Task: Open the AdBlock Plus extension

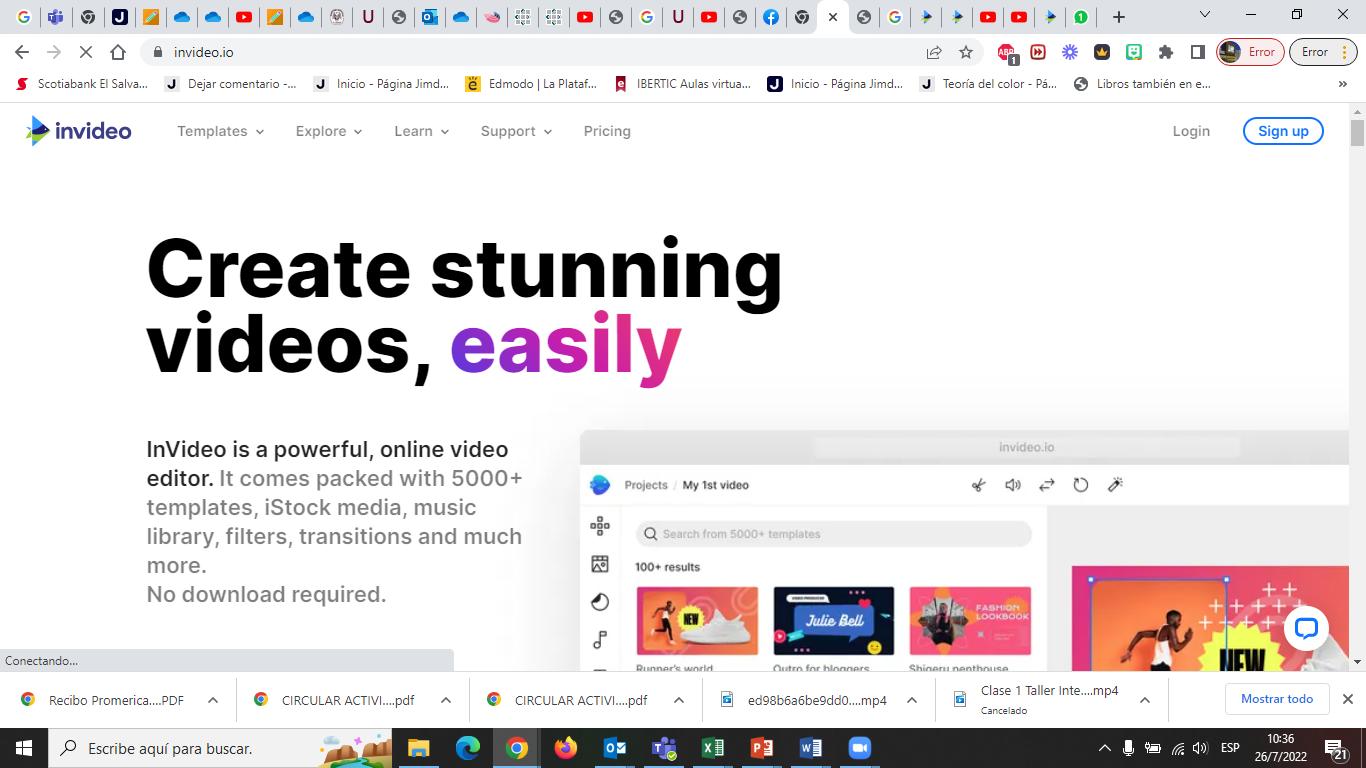Action: [x=1007, y=52]
